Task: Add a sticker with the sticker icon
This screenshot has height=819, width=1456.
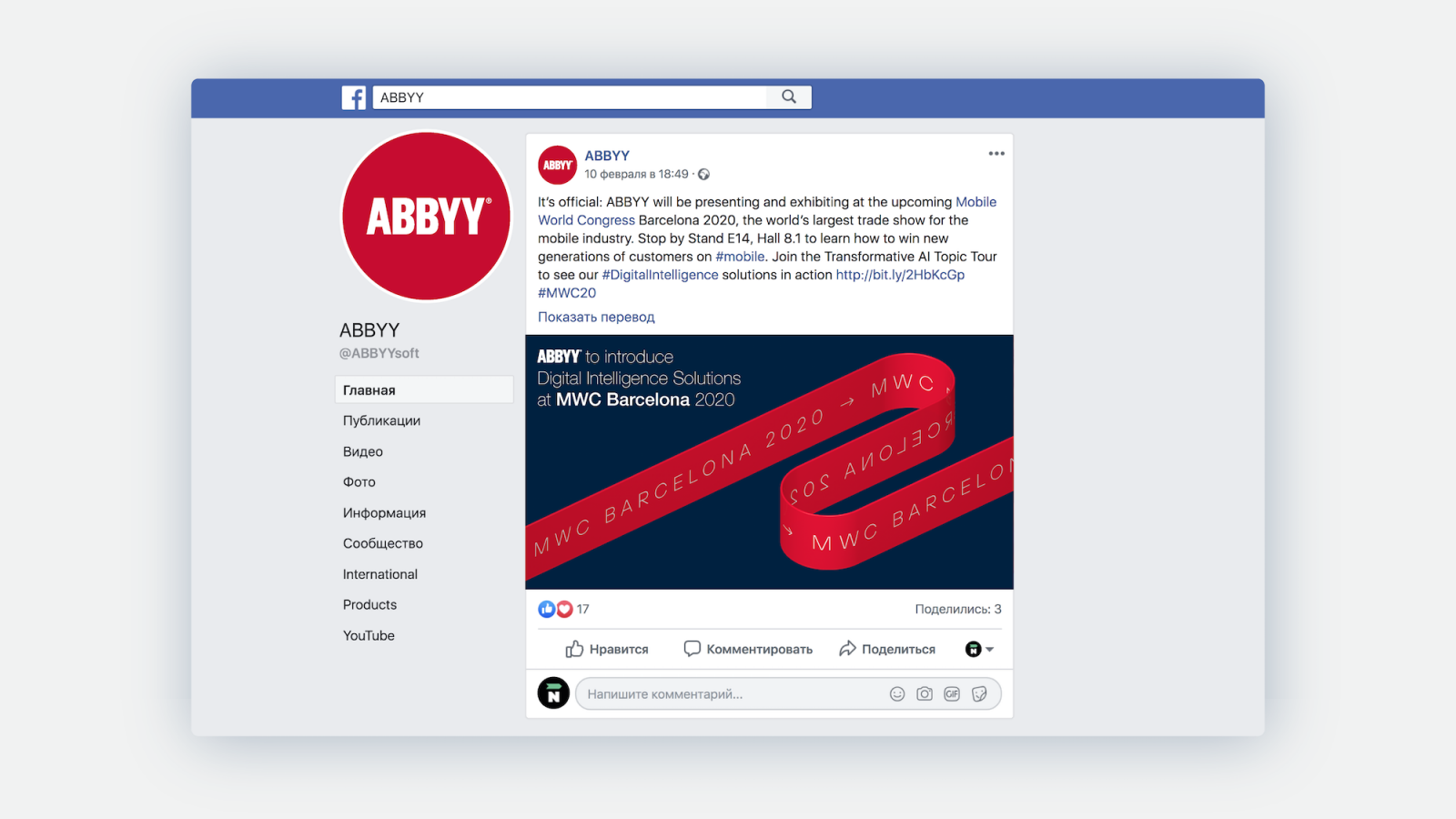Action: tap(979, 694)
